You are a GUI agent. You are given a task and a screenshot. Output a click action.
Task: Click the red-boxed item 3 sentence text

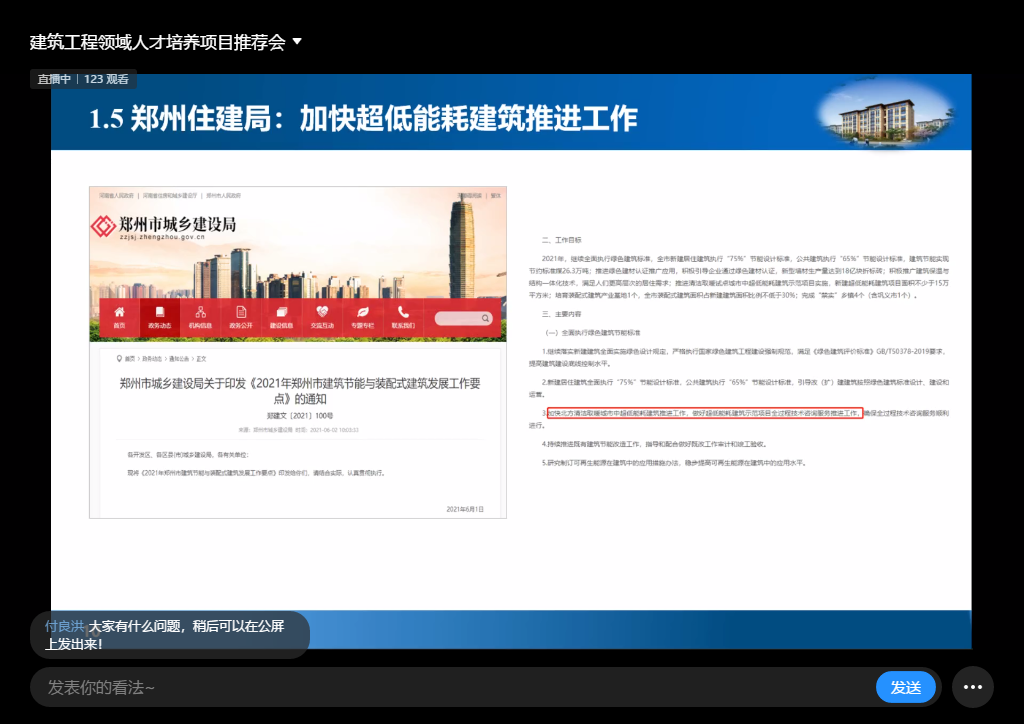[705, 413]
